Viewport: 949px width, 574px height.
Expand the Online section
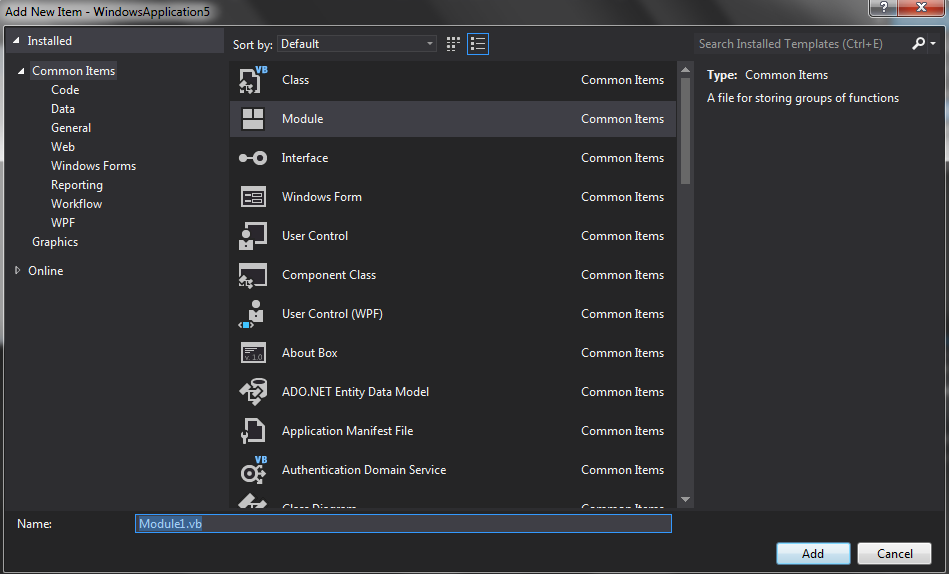click(18, 271)
